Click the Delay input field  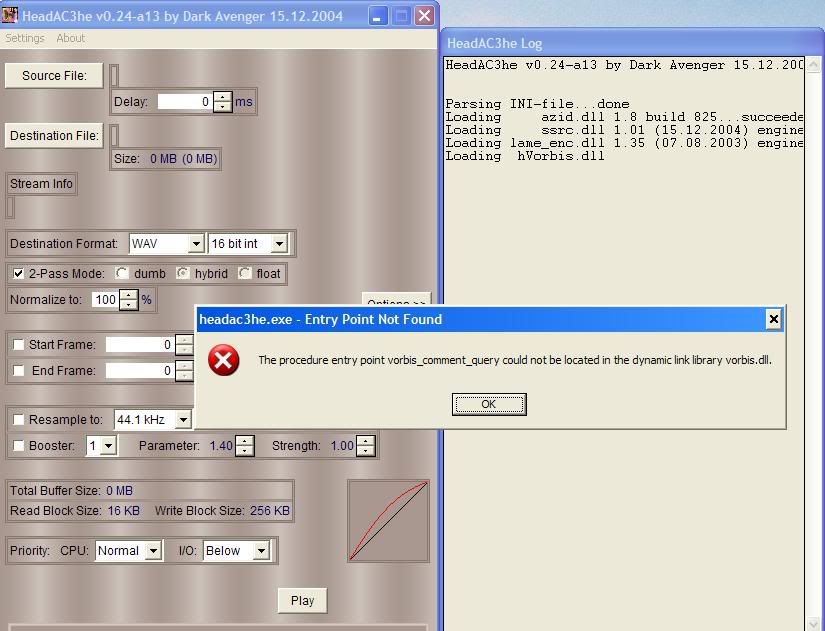(185, 102)
